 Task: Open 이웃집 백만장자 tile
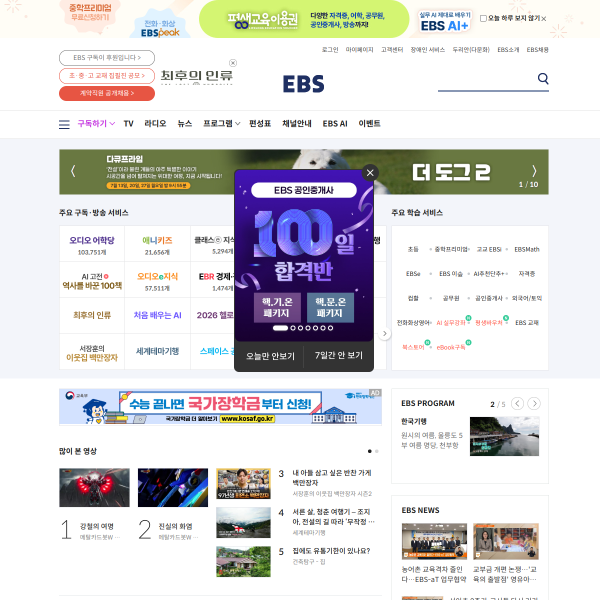coord(92,352)
